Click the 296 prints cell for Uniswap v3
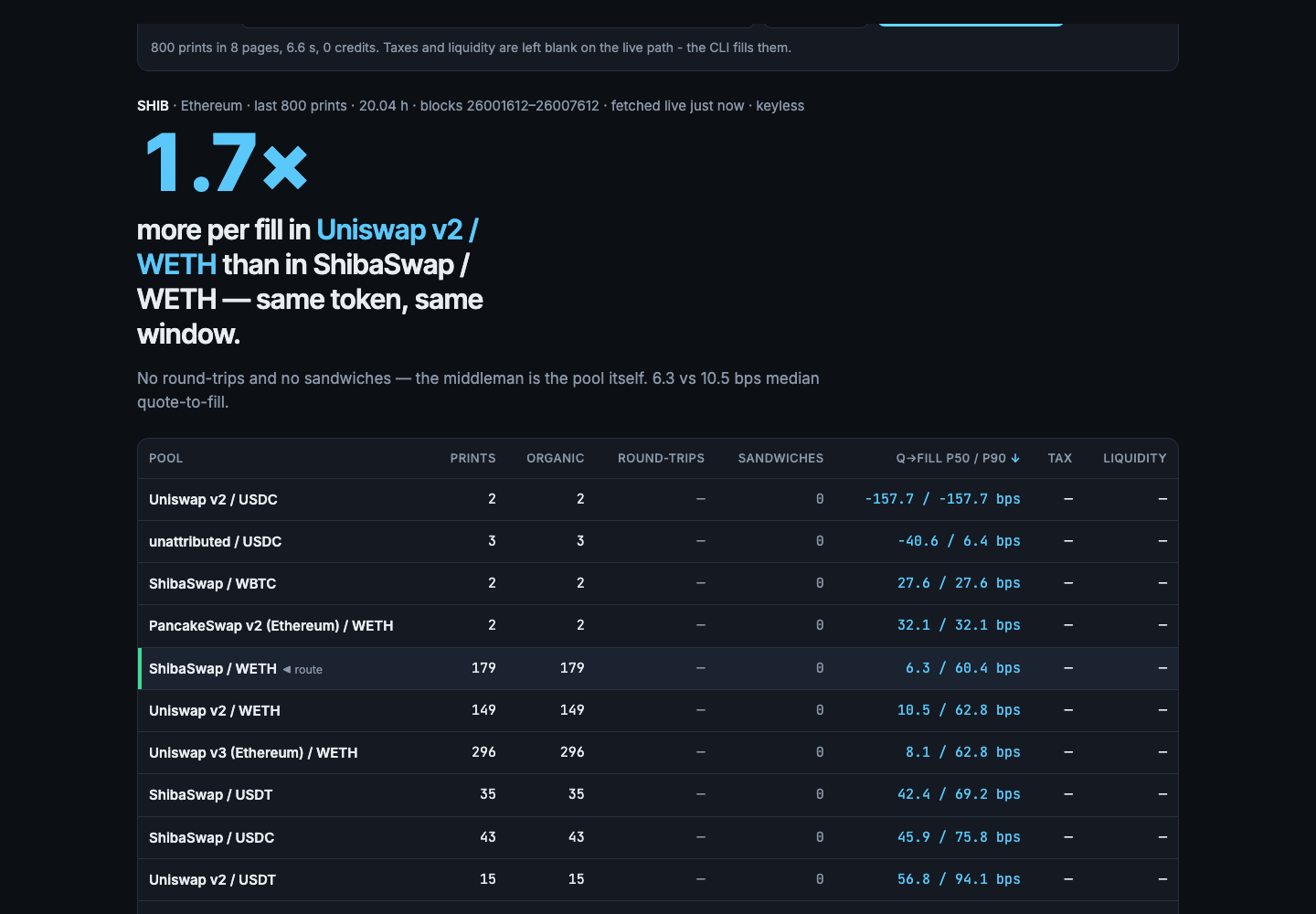The image size is (1316, 914). (x=483, y=752)
